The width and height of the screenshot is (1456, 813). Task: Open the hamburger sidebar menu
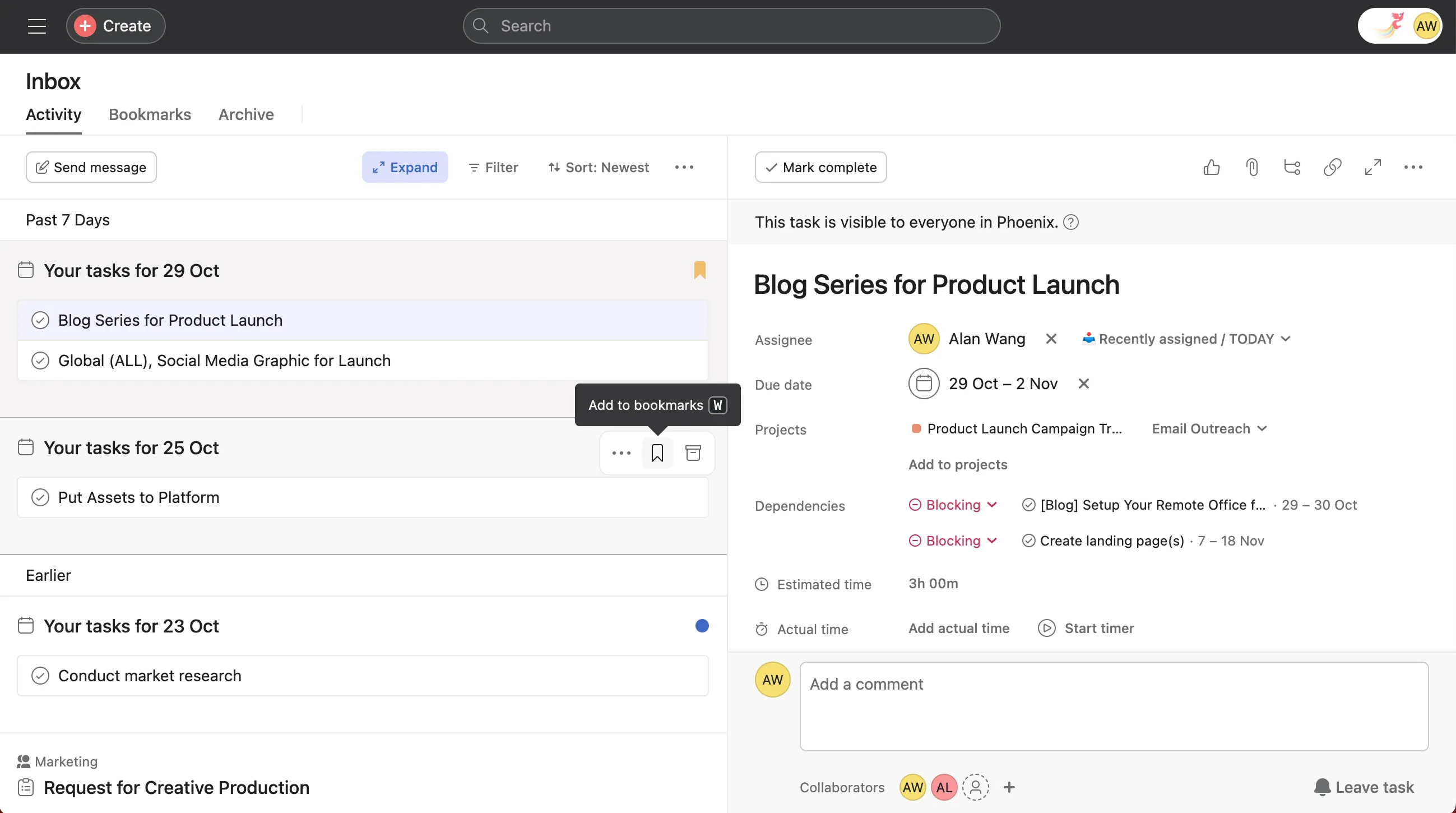pyautogui.click(x=37, y=26)
